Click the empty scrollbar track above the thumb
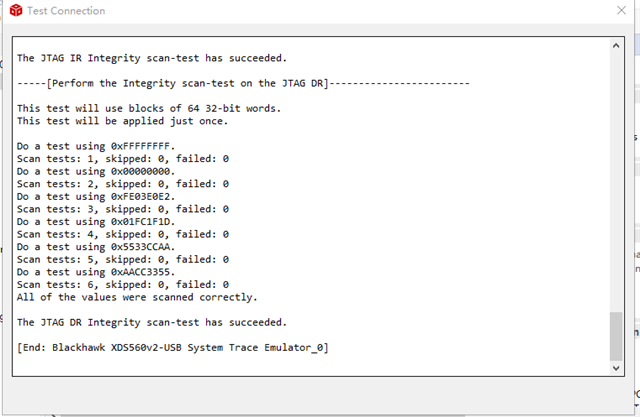 (x=616, y=180)
